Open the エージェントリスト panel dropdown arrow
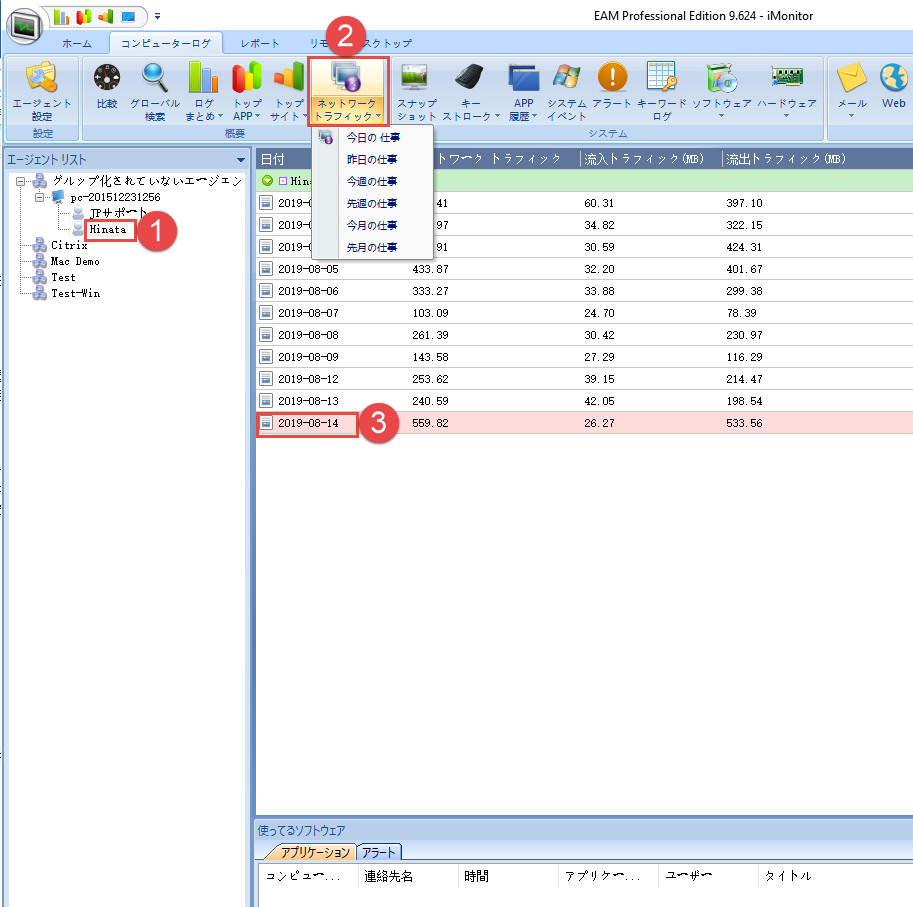The height and width of the screenshot is (907, 913). [241, 160]
